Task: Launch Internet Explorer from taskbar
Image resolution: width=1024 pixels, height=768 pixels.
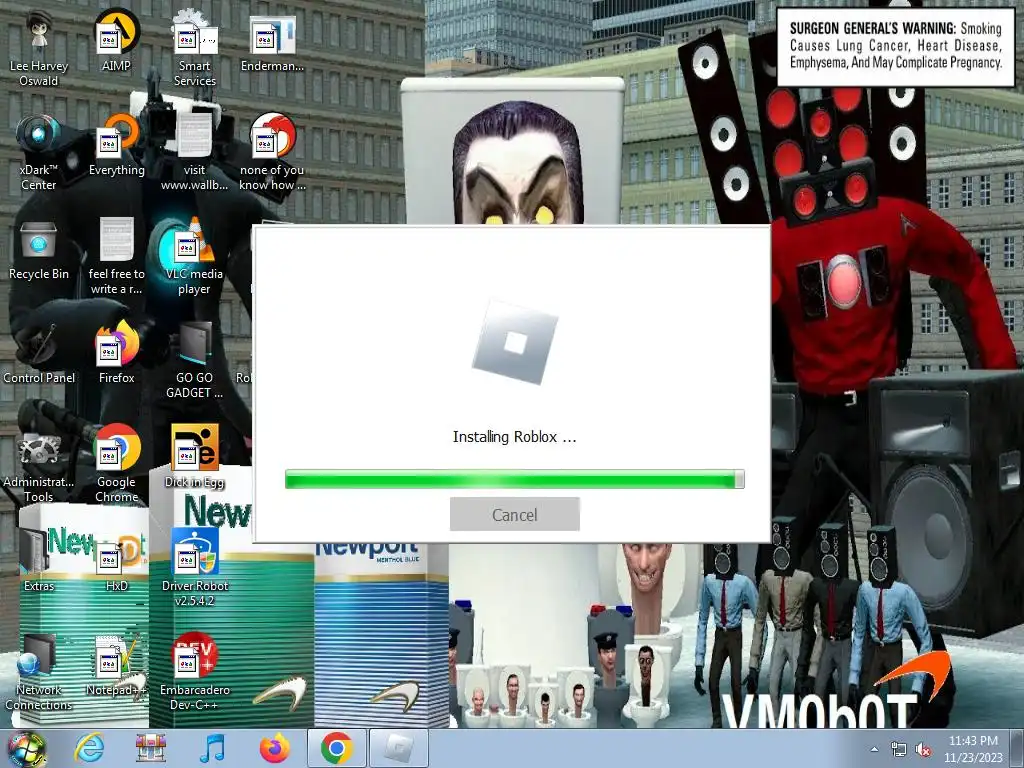Action: [x=89, y=748]
